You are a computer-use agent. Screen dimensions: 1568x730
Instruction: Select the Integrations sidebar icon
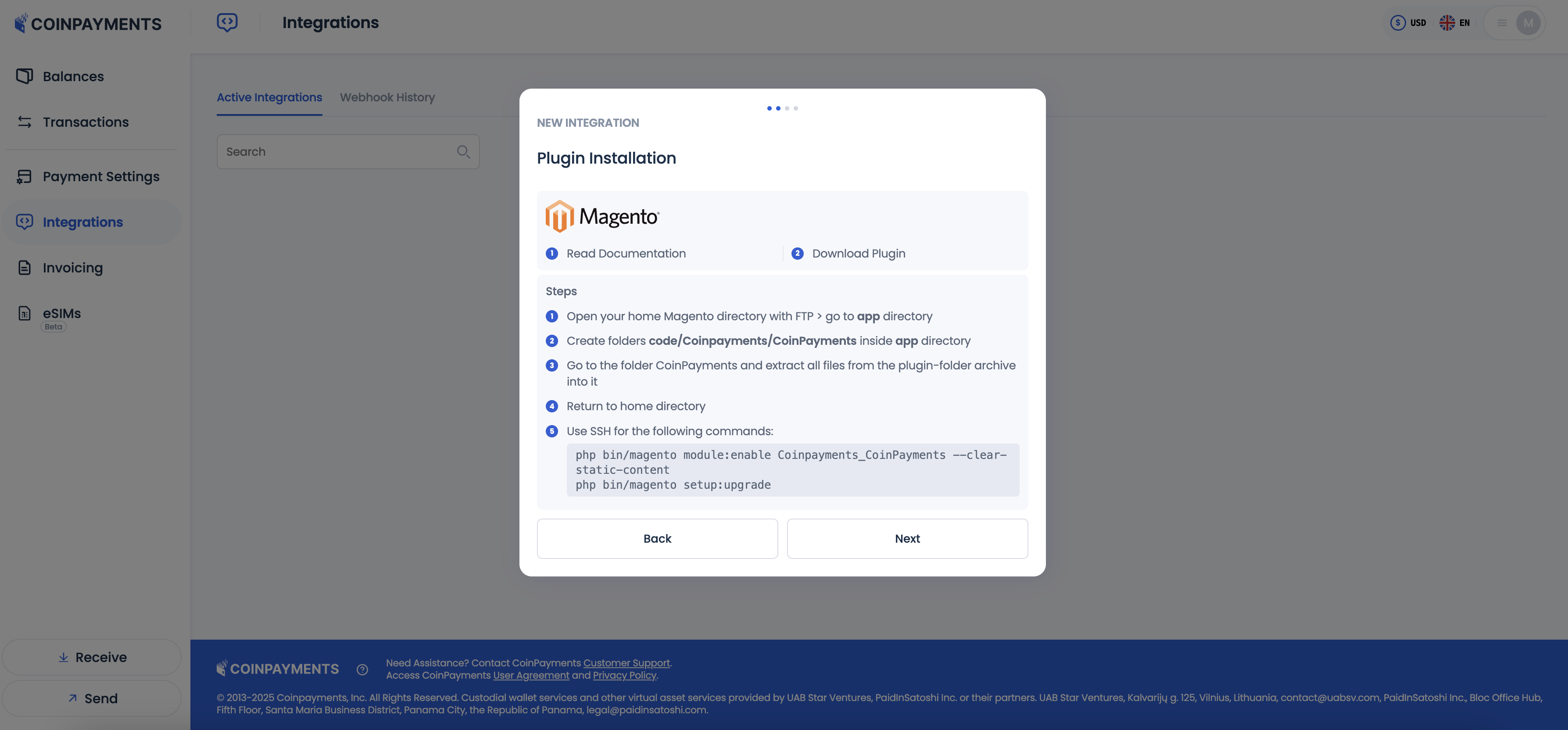point(23,221)
